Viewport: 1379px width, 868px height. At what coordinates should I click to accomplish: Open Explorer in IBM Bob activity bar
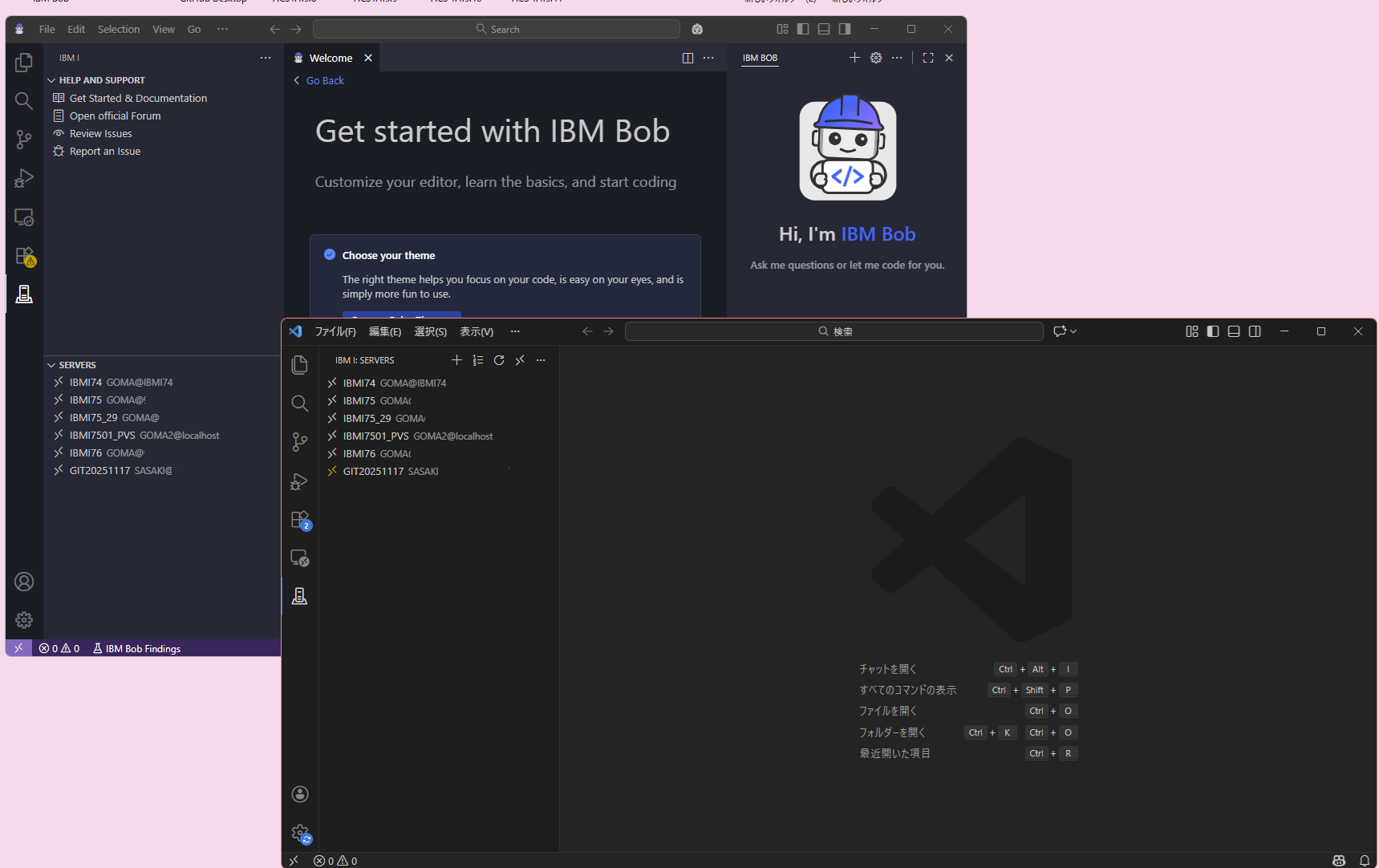click(24, 63)
